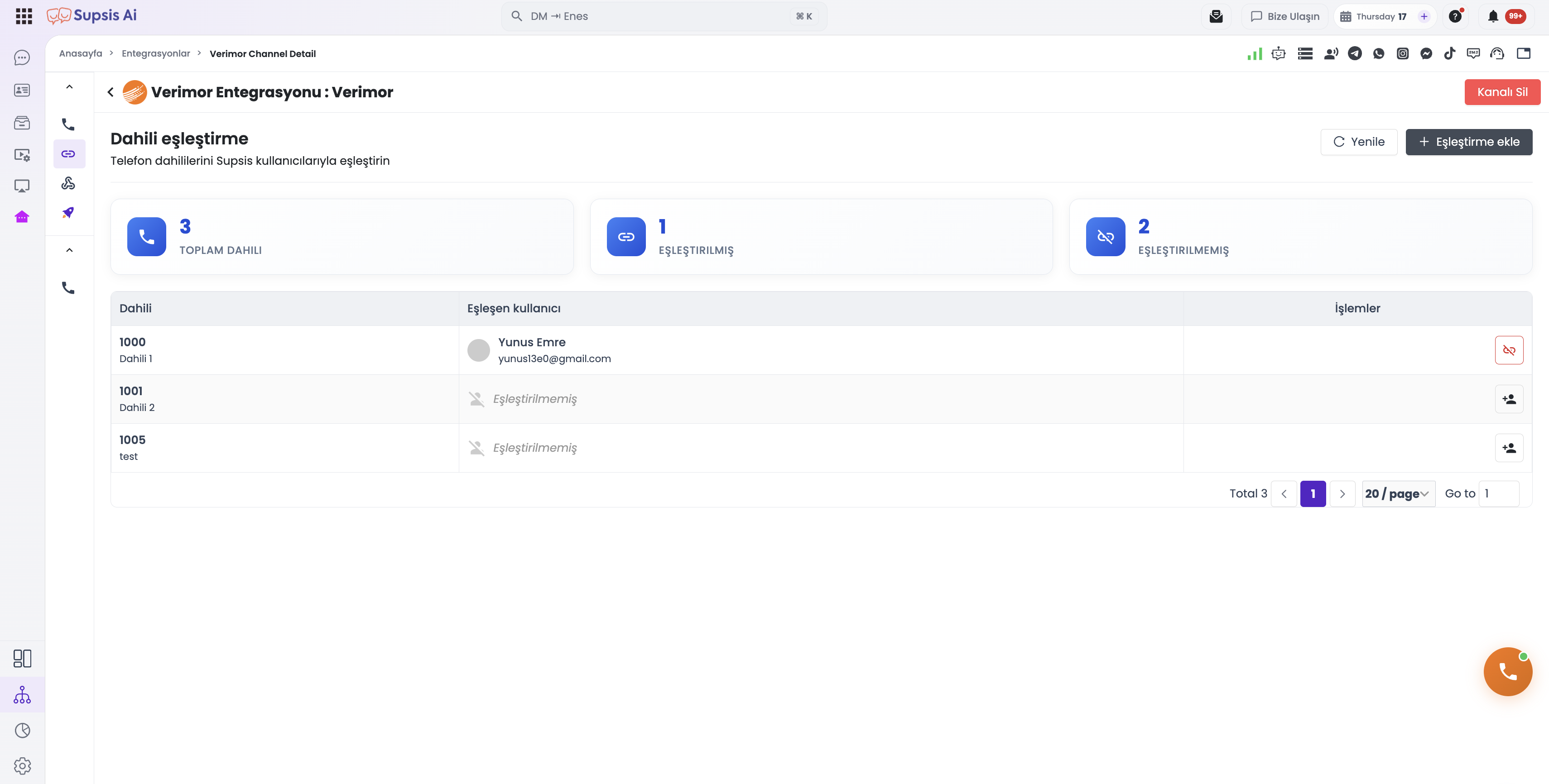Collapse the lower sub-menu group chevron
The image size is (1549, 784).
tap(70, 250)
